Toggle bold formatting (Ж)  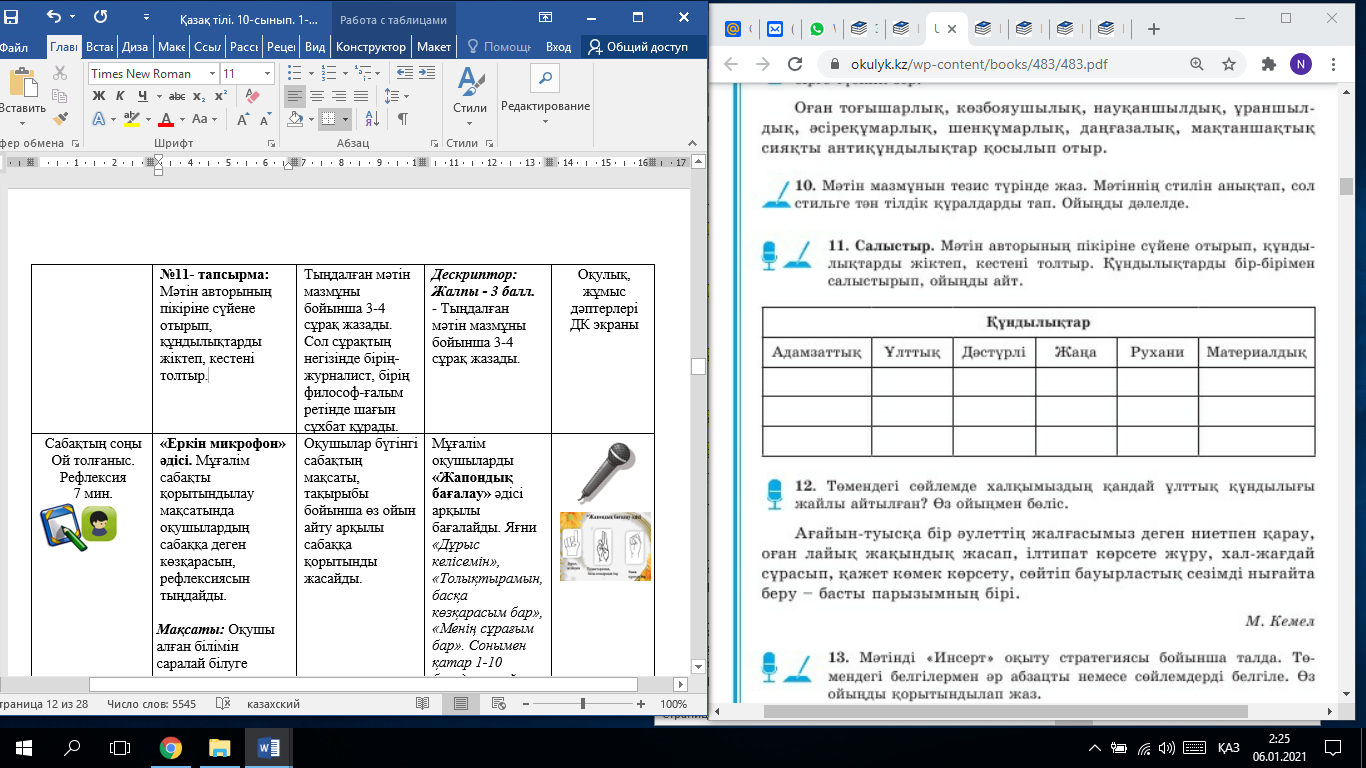(x=99, y=96)
